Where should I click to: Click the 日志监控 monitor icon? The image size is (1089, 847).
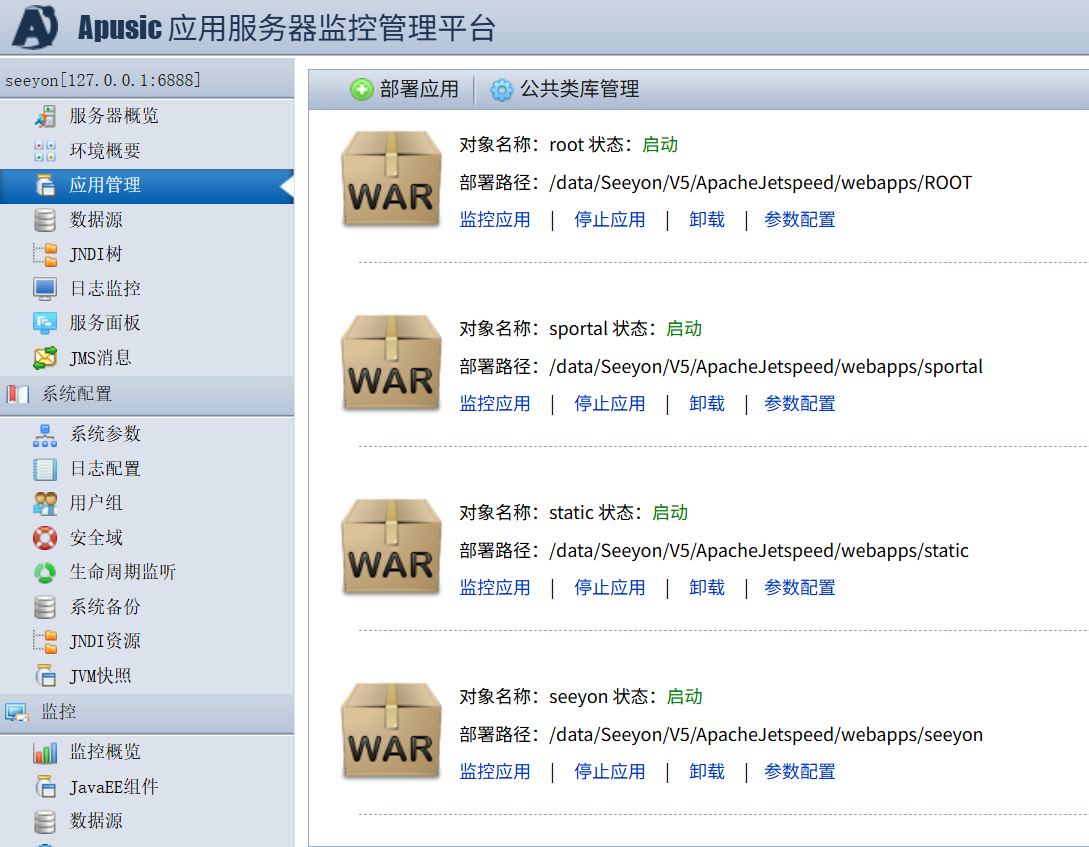pos(45,289)
